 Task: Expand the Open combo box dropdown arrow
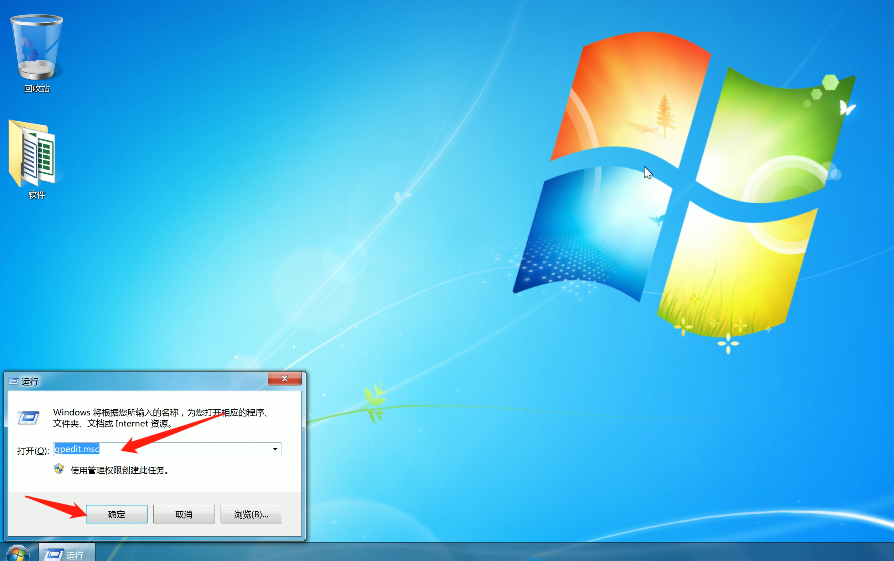pyautogui.click(x=275, y=449)
